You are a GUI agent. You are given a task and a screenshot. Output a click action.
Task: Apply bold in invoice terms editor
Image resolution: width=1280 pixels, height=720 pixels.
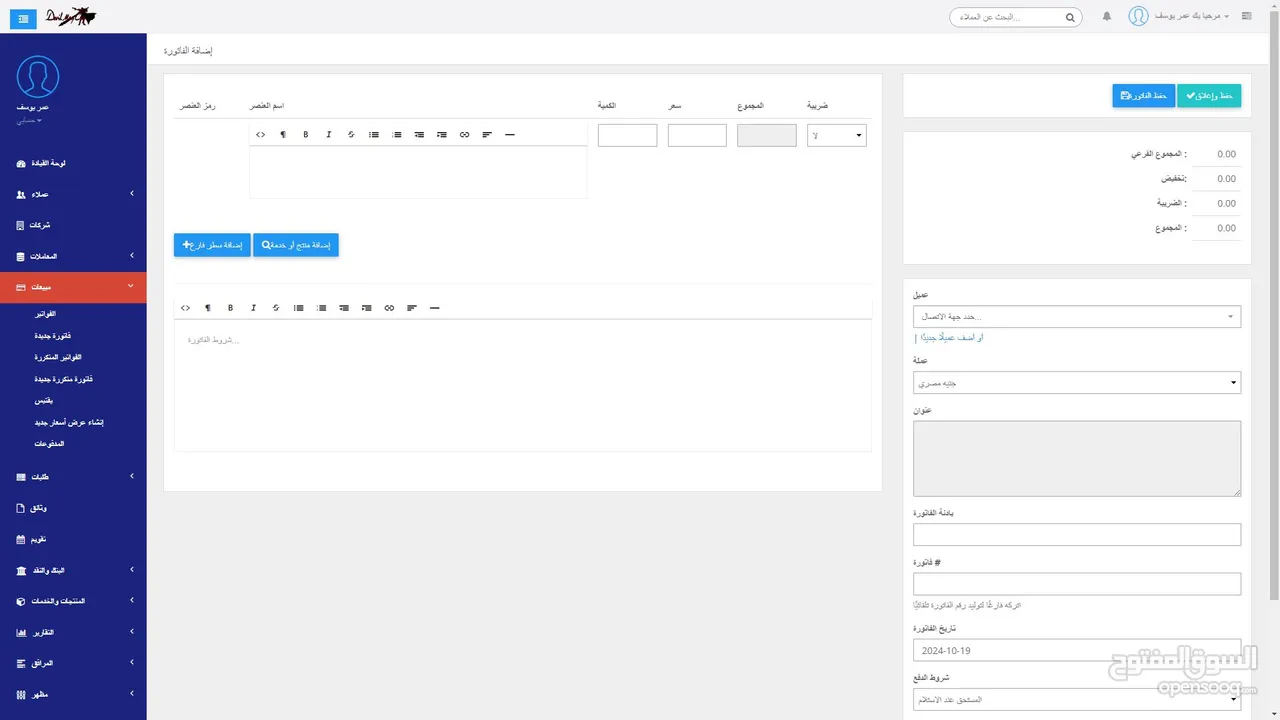coord(230,308)
